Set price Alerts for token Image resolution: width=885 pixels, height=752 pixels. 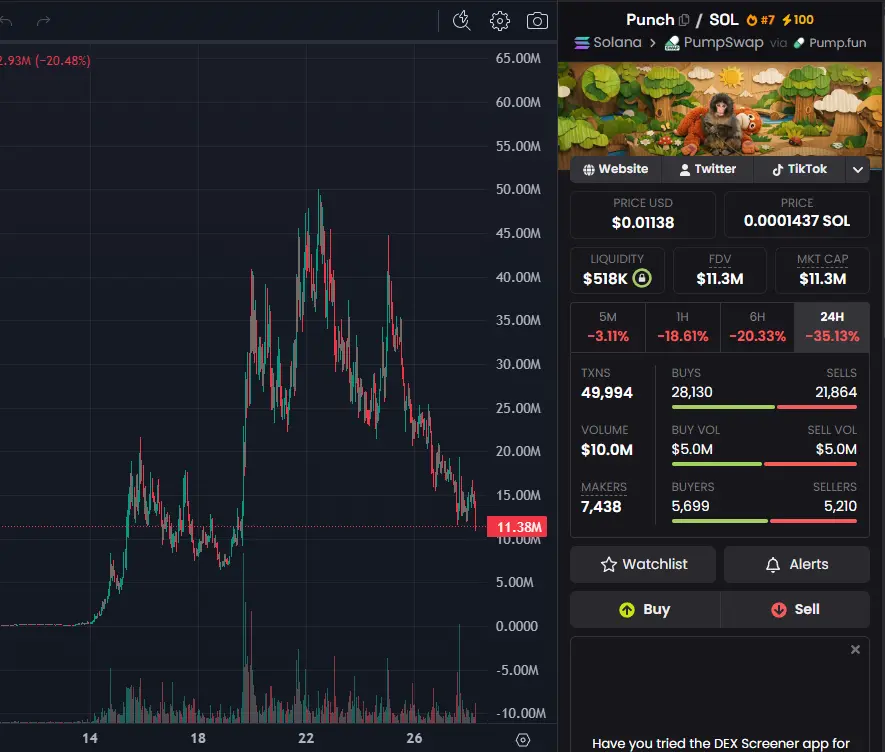click(796, 565)
